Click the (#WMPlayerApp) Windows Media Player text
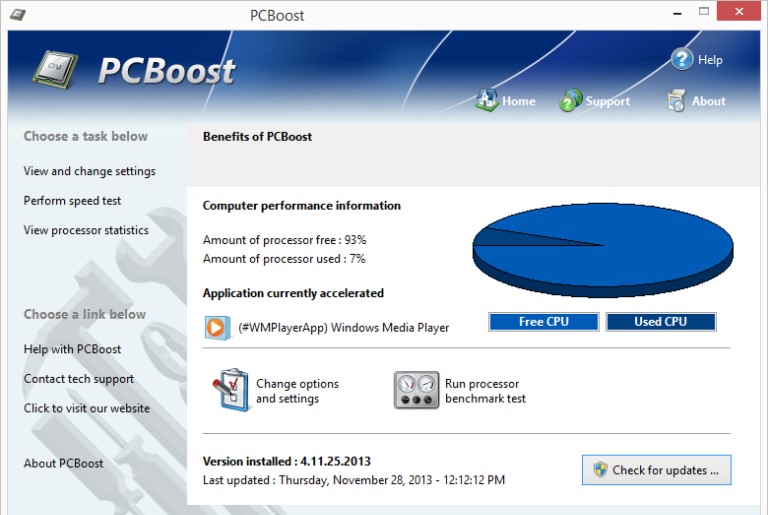 pos(343,327)
